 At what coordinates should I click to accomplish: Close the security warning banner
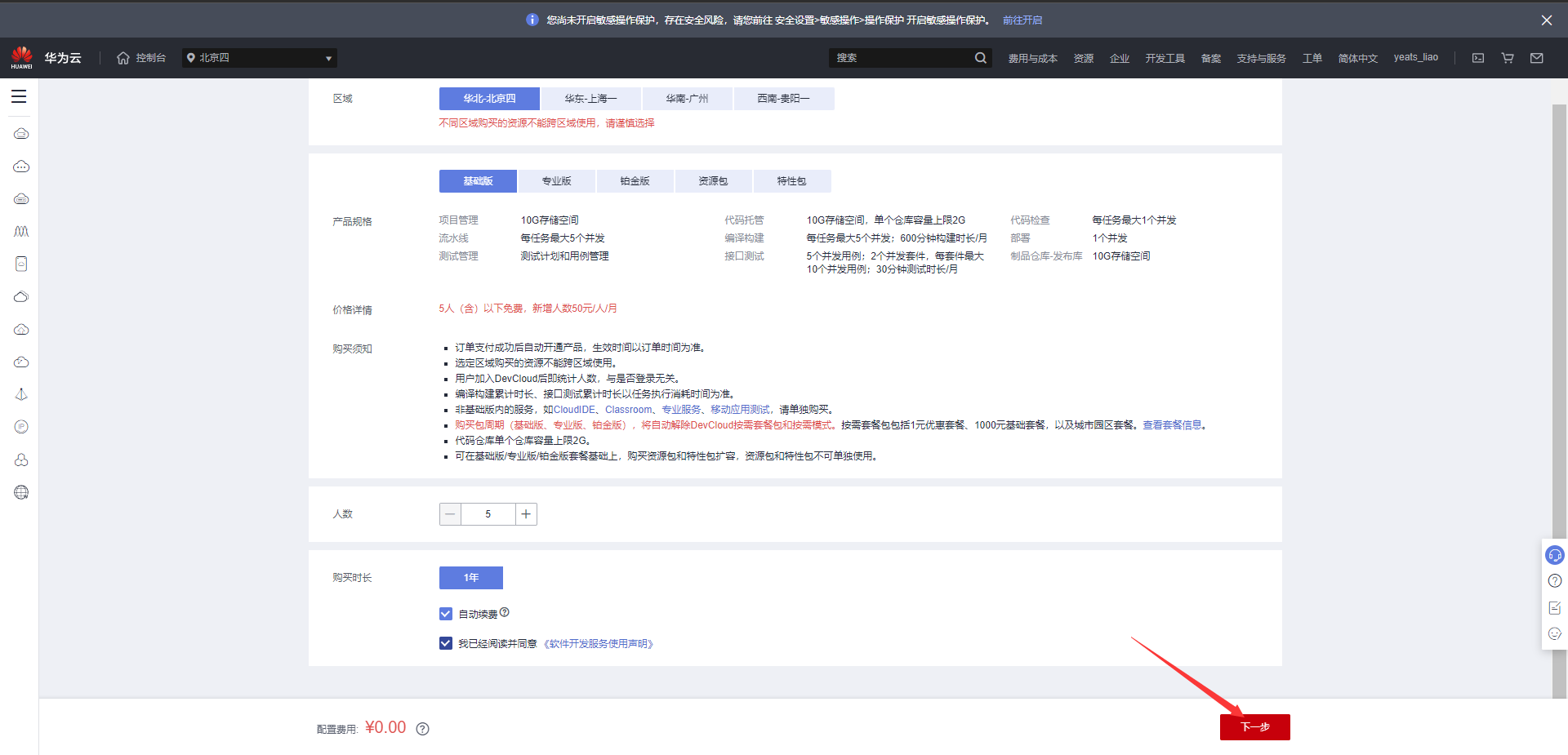point(1547,20)
